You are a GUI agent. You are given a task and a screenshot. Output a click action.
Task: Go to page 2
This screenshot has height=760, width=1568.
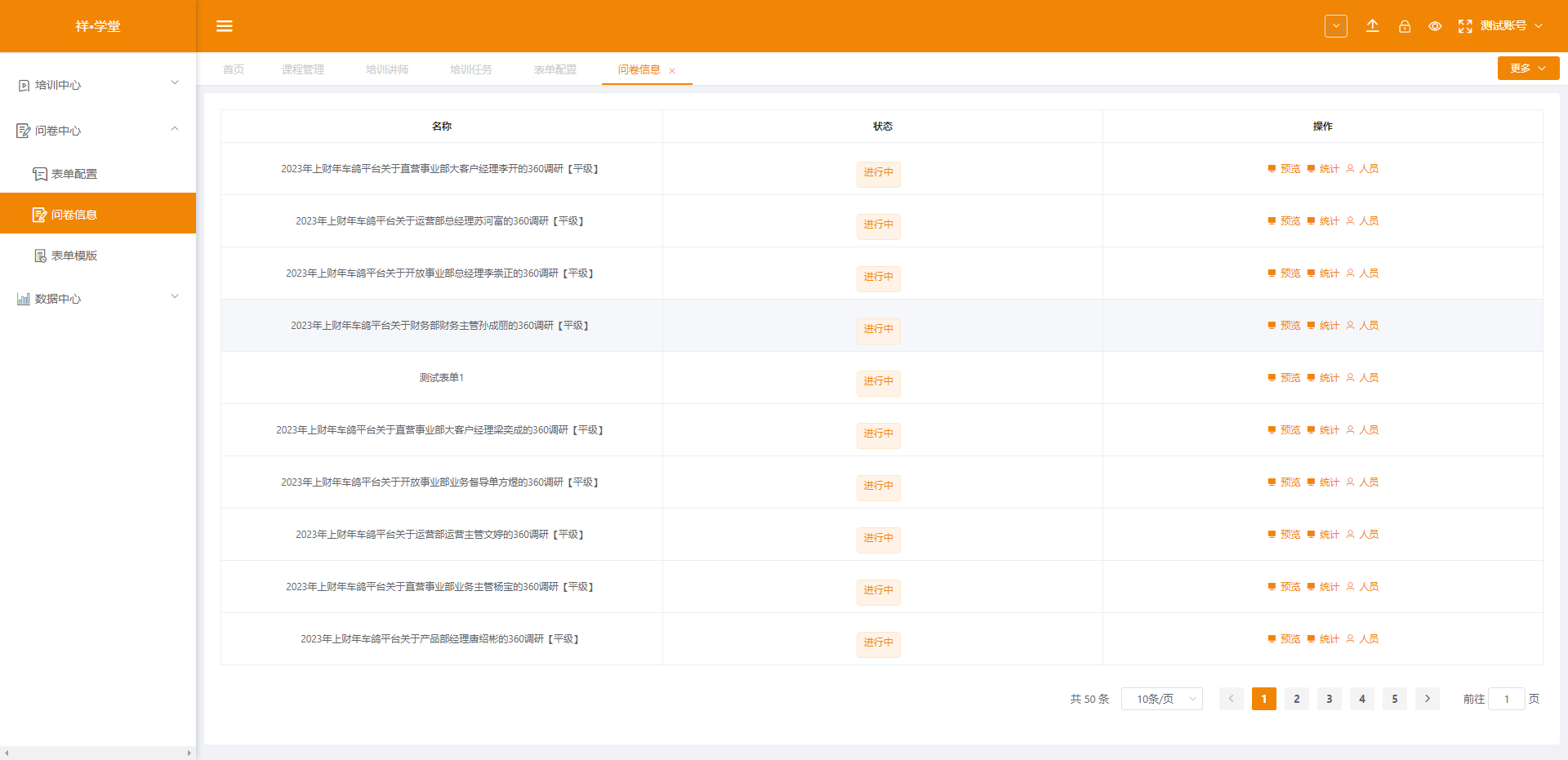pyautogui.click(x=1297, y=699)
